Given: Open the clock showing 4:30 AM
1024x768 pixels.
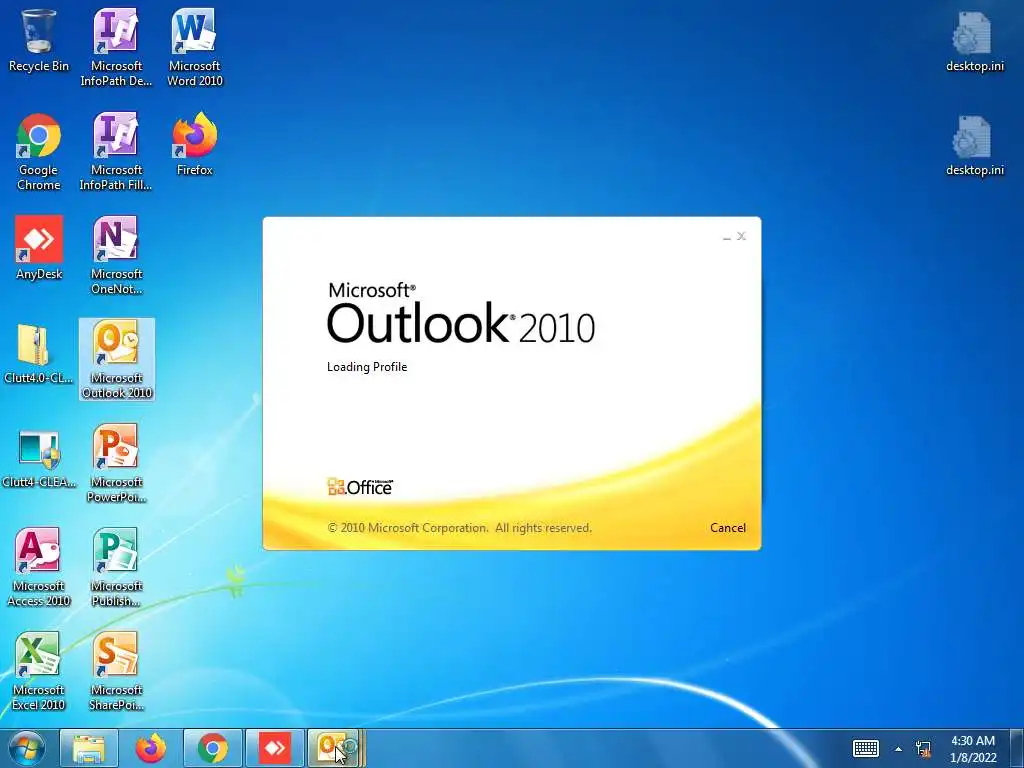Looking at the screenshot, I should point(973,749).
